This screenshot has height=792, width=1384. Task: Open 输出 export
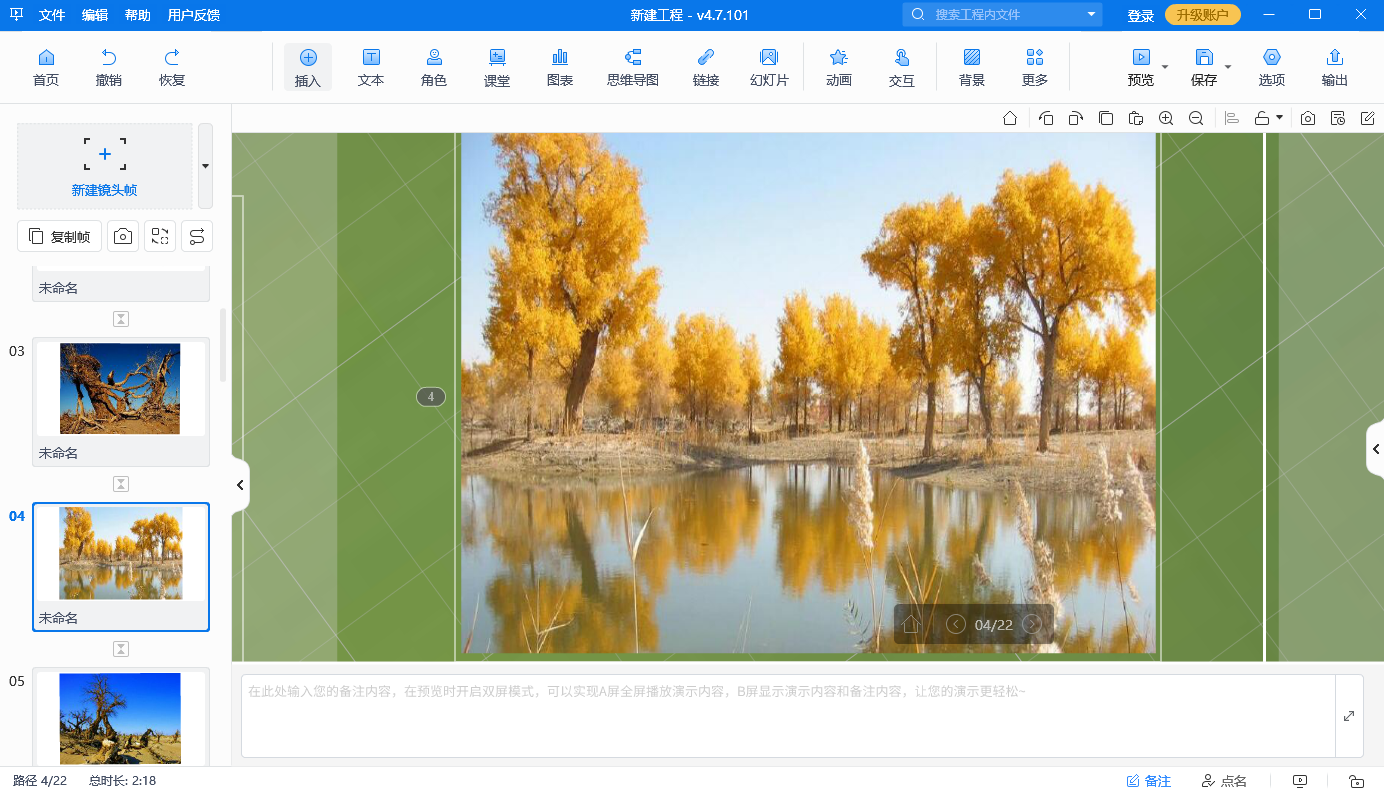tap(1335, 67)
